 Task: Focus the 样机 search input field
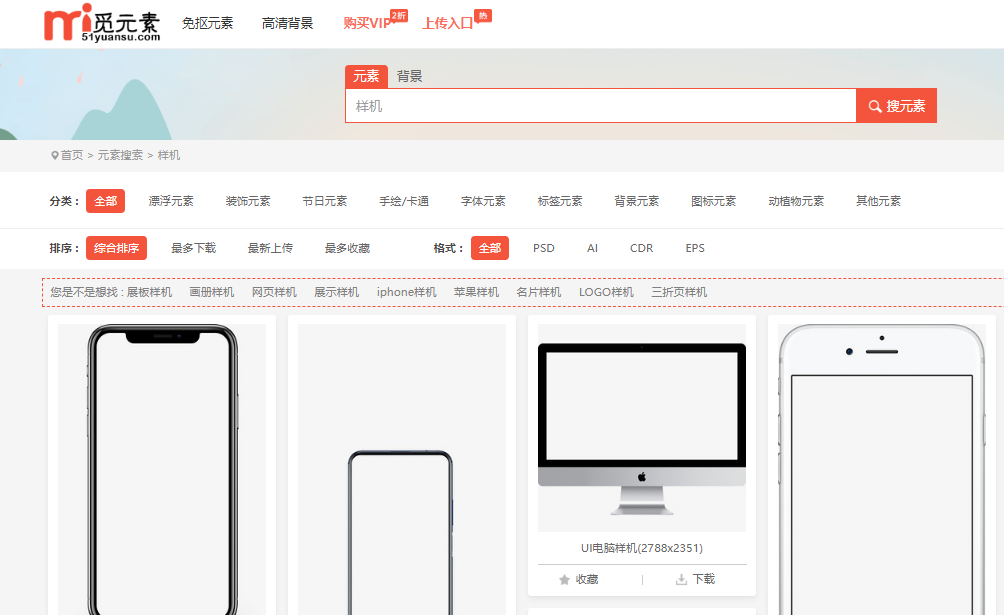coord(601,106)
